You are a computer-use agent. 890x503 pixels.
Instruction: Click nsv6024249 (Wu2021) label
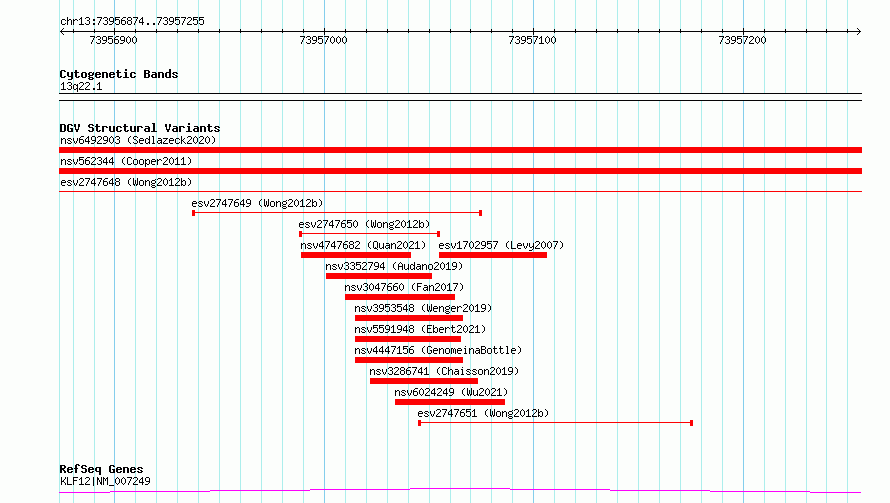(451, 392)
